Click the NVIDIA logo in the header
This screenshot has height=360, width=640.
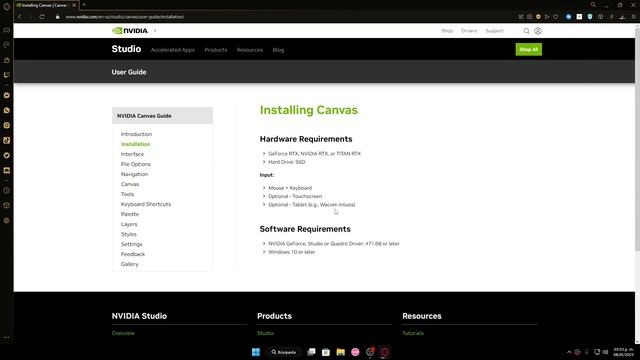click(x=130, y=31)
